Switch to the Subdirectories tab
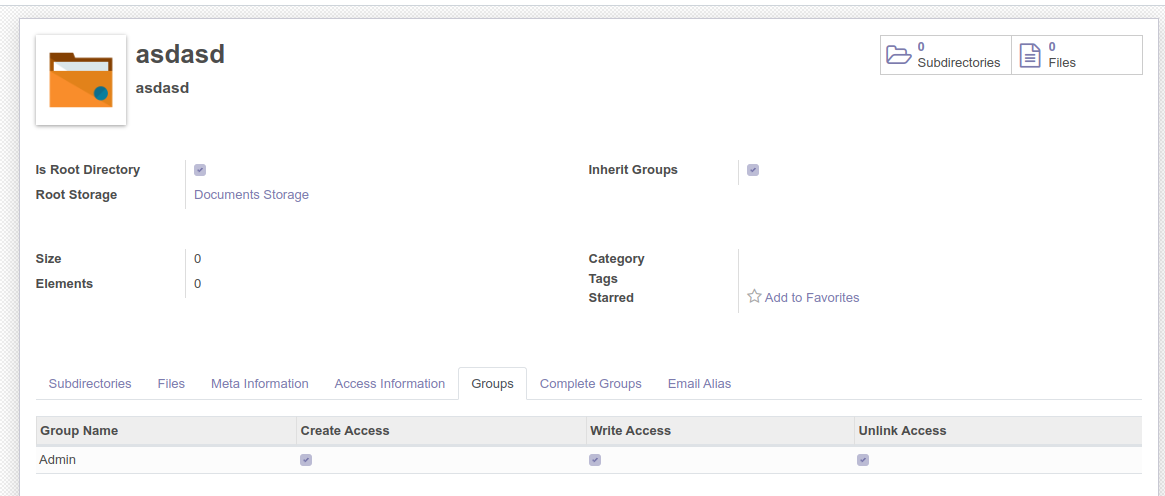The image size is (1165, 496). [90, 384]
